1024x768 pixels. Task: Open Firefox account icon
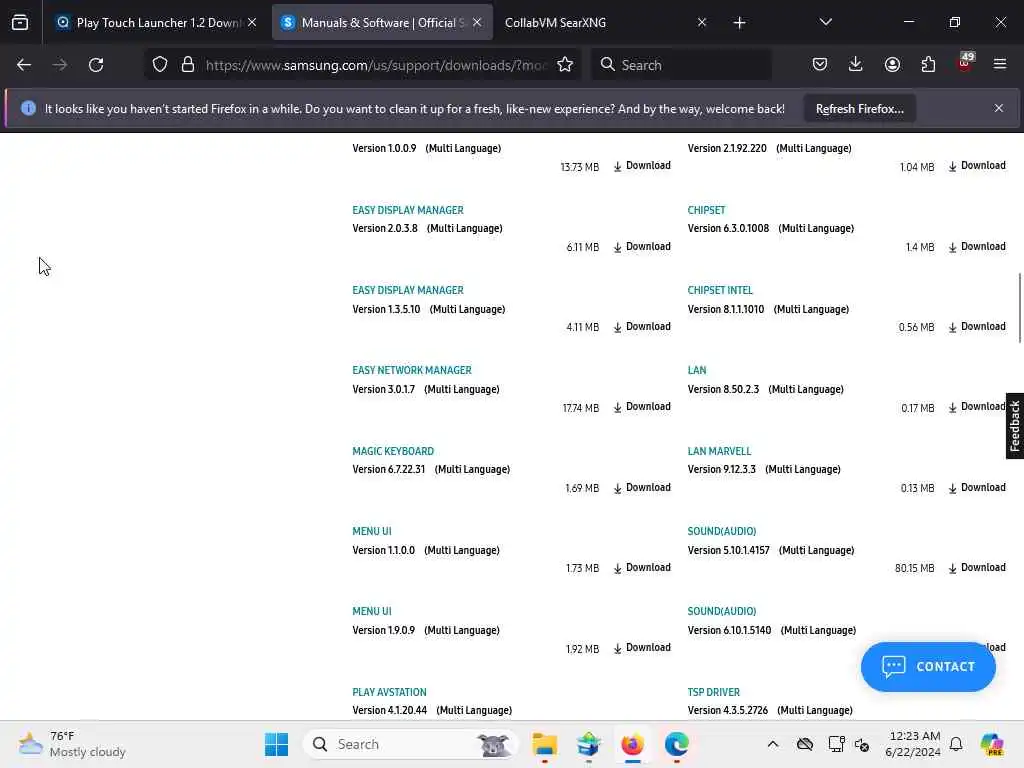pos(892,65)
